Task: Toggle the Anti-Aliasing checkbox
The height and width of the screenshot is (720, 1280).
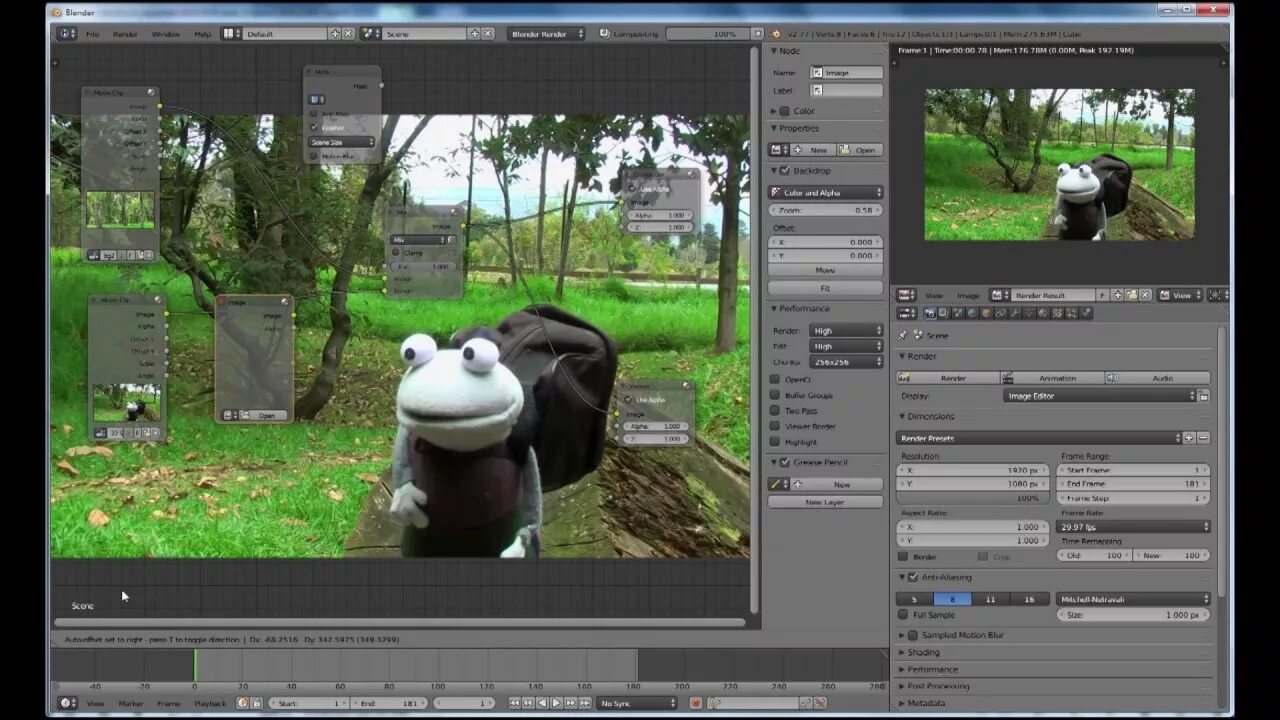Action: 913,577
